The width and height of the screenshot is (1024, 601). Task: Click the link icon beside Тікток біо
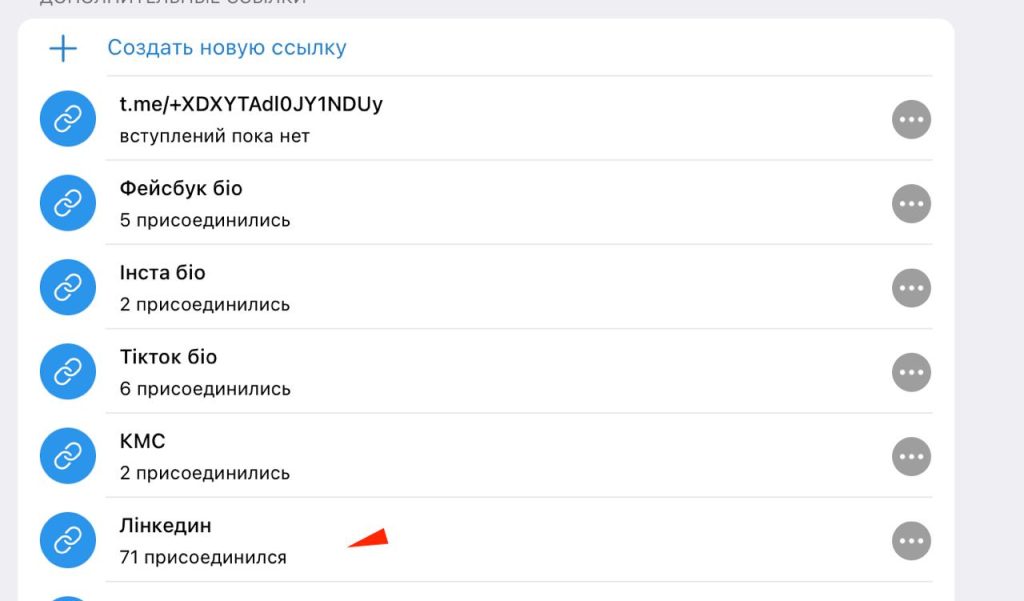click(x=68, y=372)
